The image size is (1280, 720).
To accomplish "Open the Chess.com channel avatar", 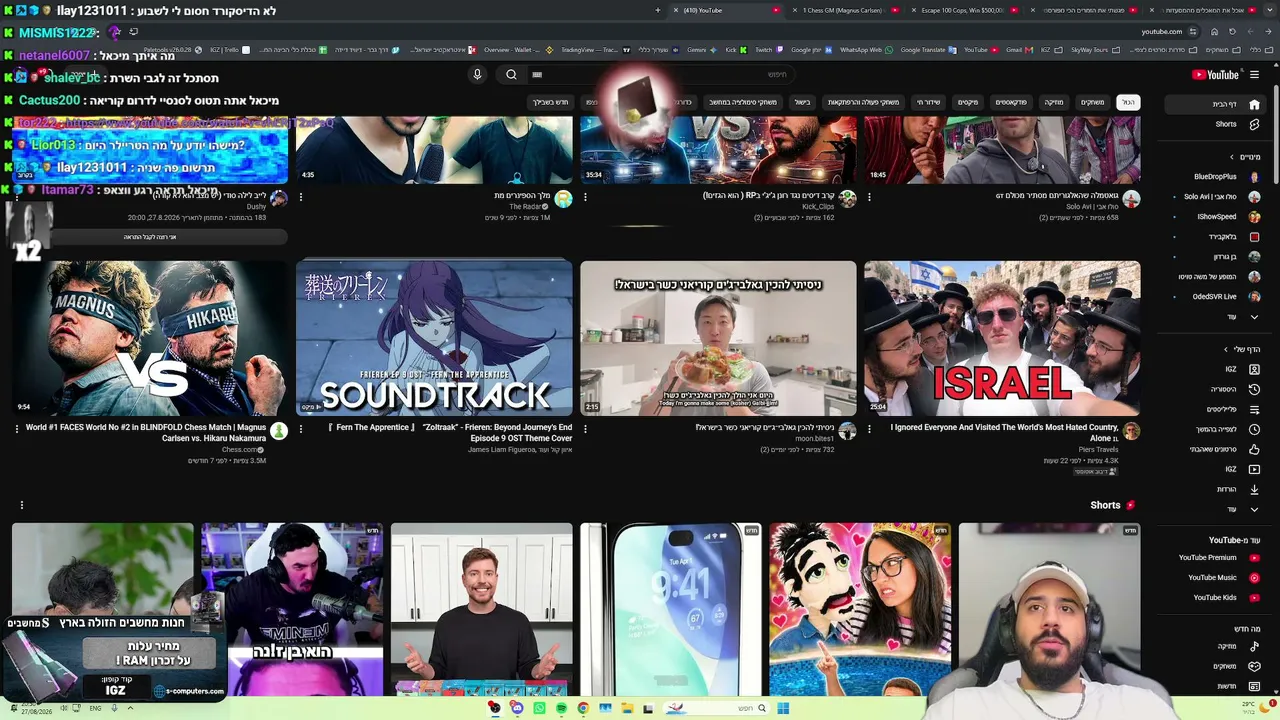I will click(x=279, y=431).
